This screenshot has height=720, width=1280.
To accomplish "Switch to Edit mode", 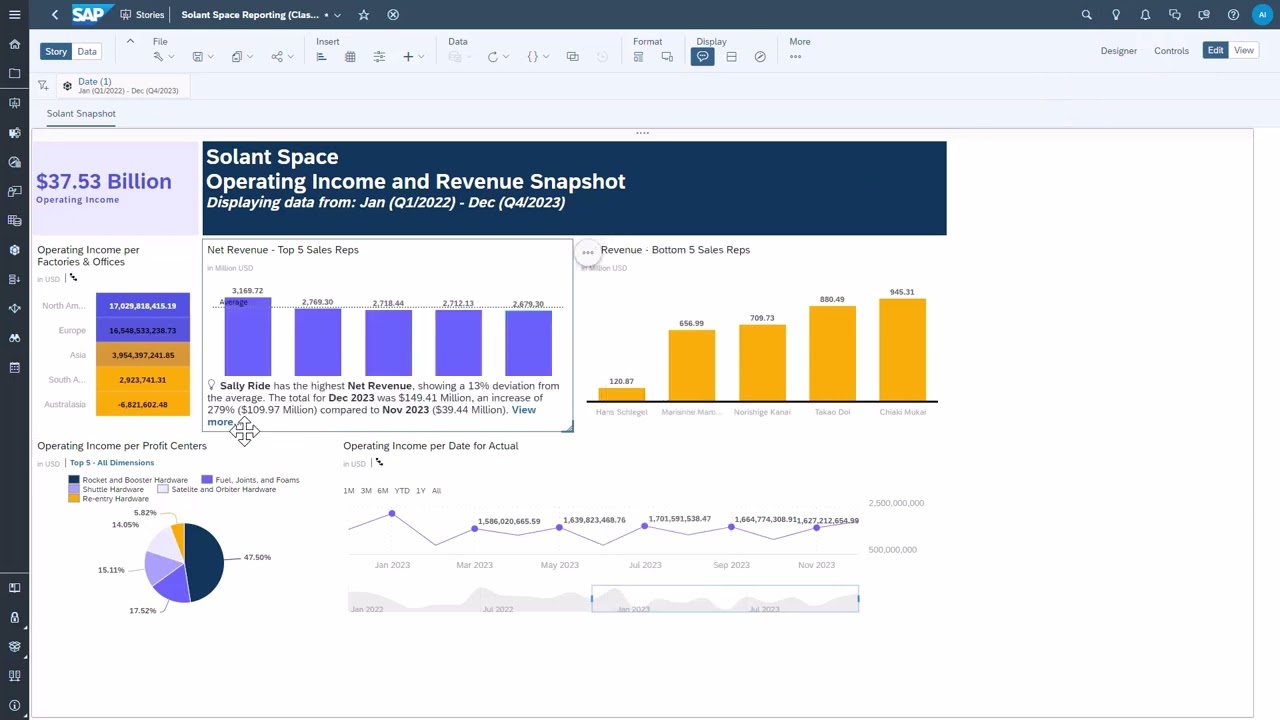I will click(x=1215, y=50).
